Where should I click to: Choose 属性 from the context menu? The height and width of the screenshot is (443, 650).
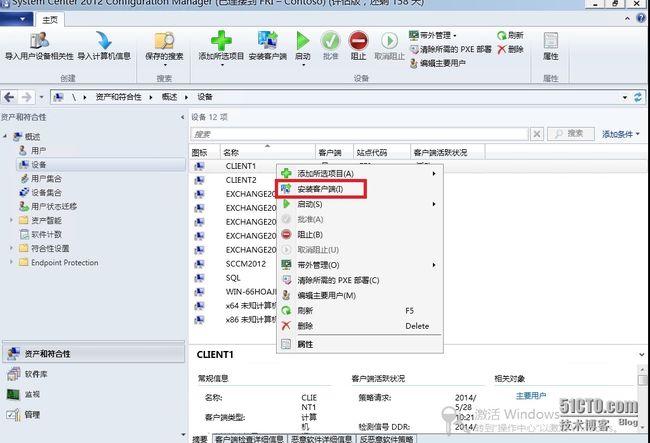click(x=359, y=344)
